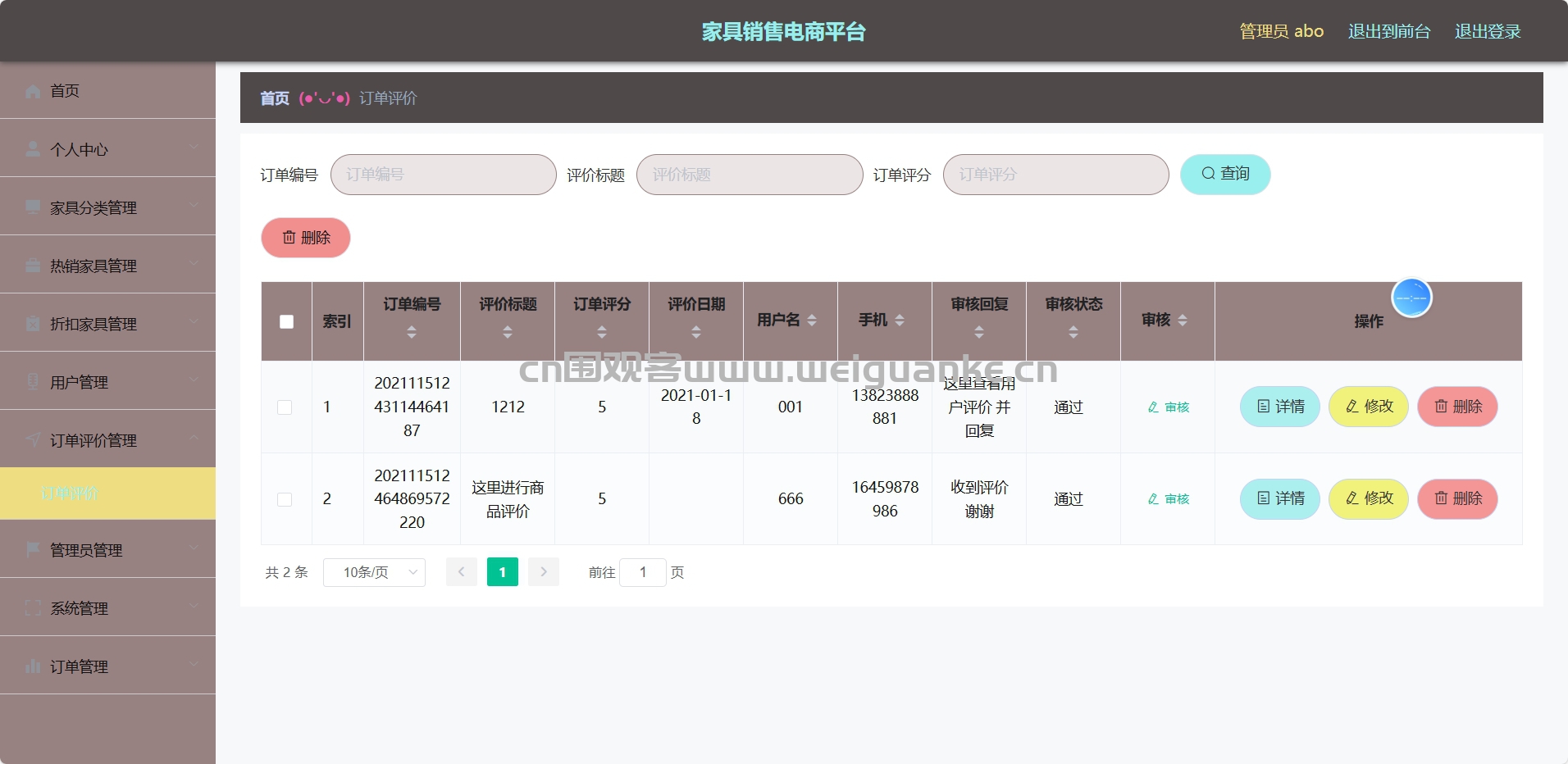Click the red 删除 batch delete button

pos(306,238)
